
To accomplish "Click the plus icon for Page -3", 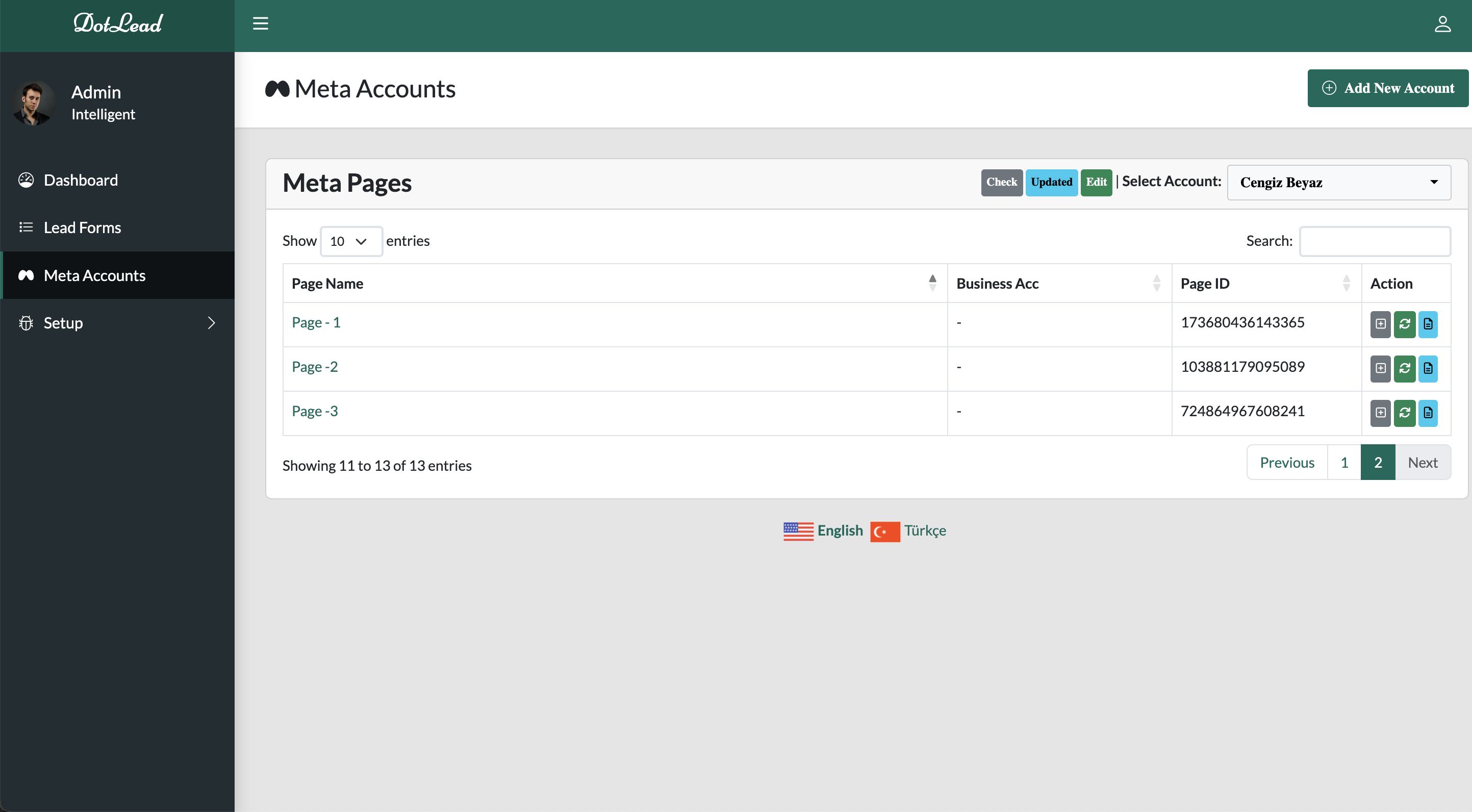I will point(1380,413).
